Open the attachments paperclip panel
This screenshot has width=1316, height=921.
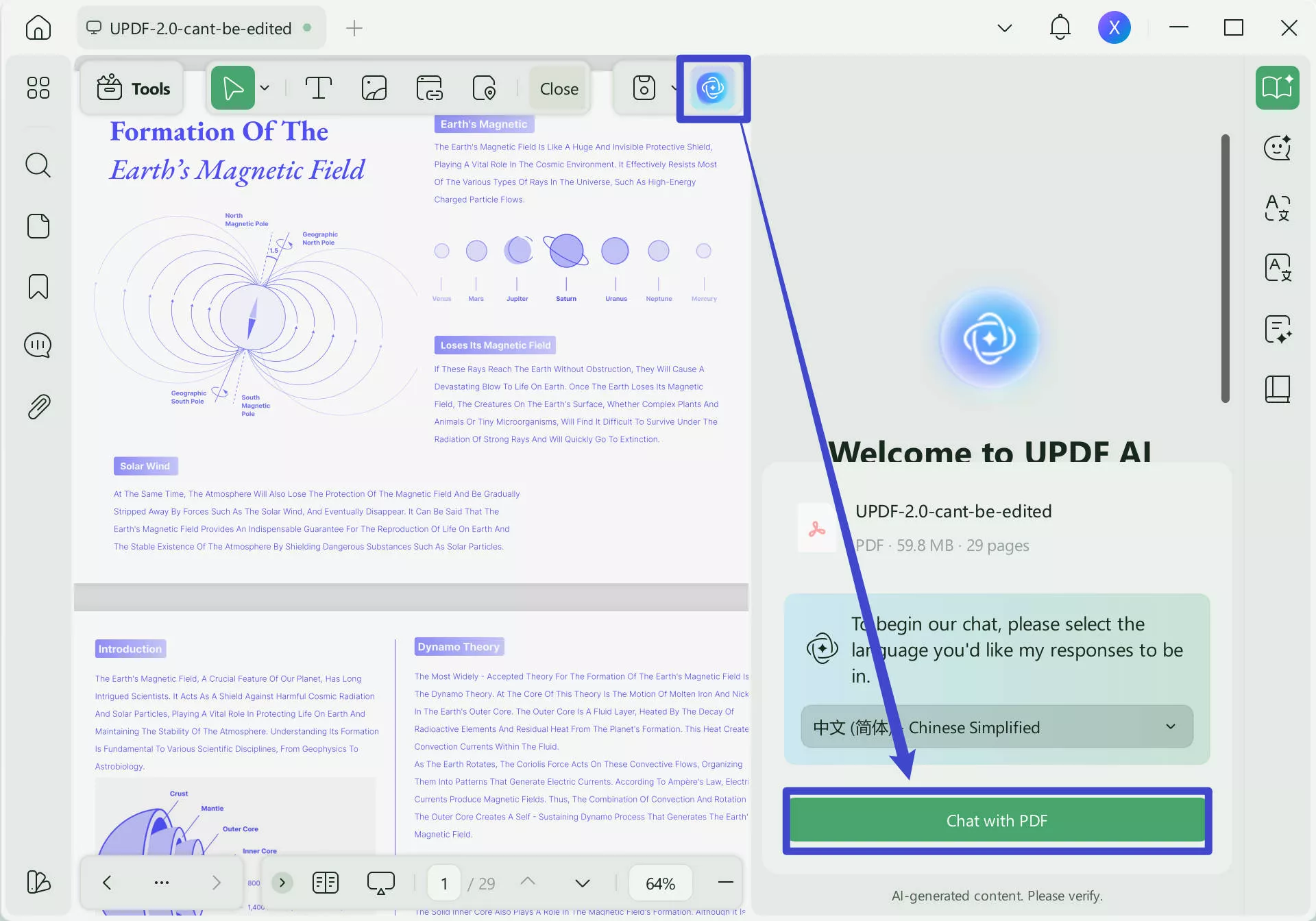pyautogui.click(x=38, y=406)
